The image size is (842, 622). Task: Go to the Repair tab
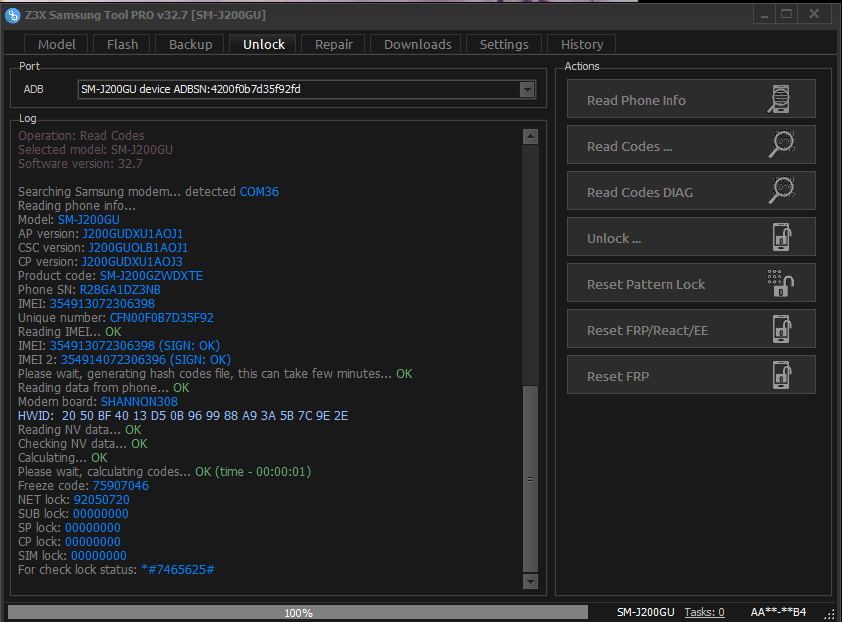[333, 45]
